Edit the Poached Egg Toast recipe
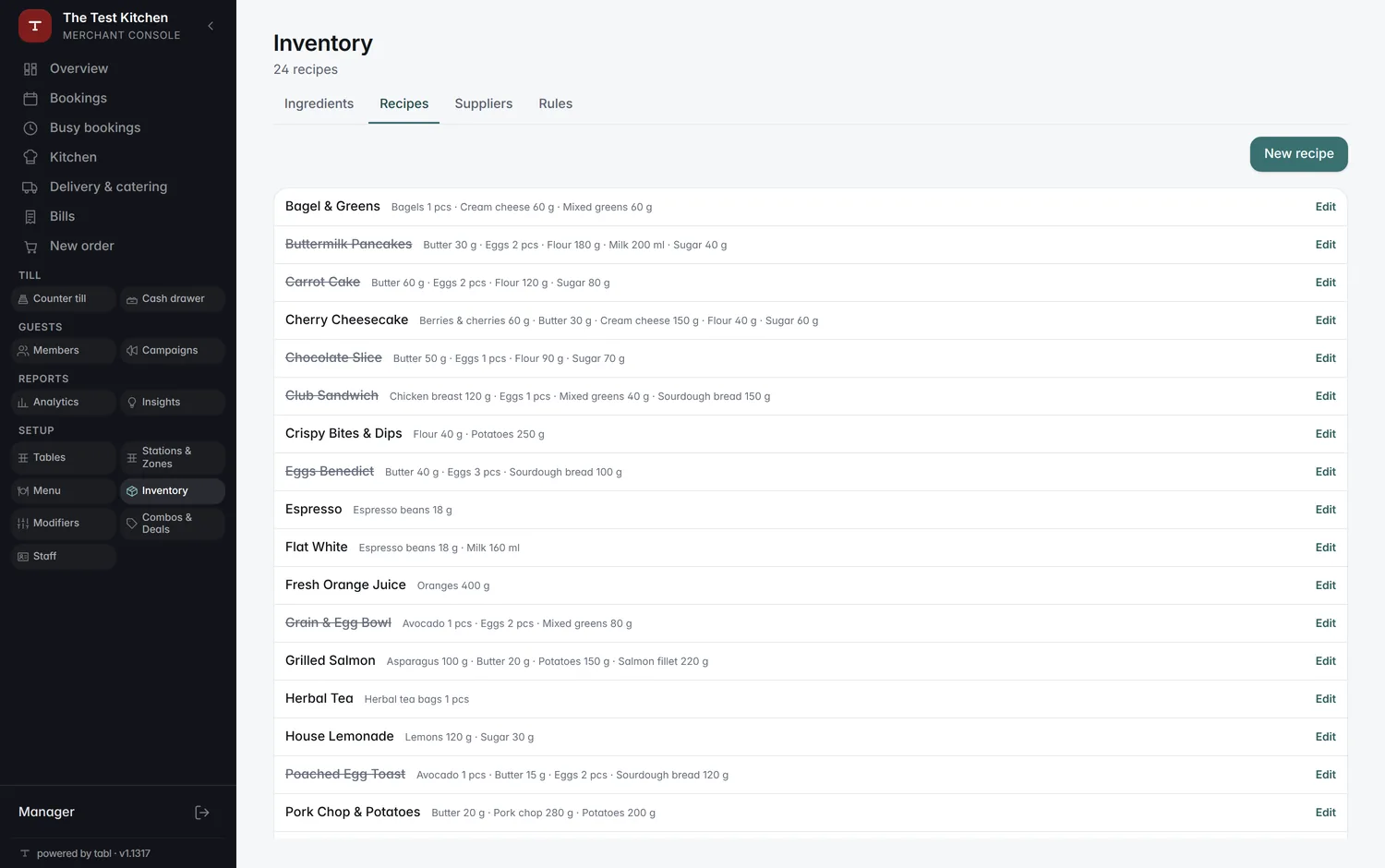Screen dimensions: 1385x868 (1325, 776)
